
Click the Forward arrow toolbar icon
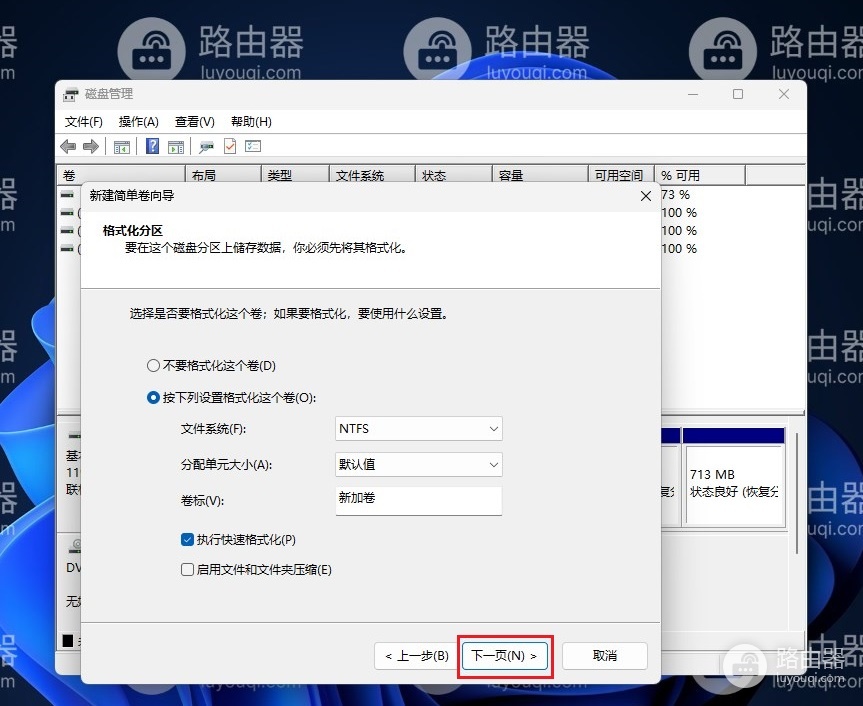click(91, 146)
